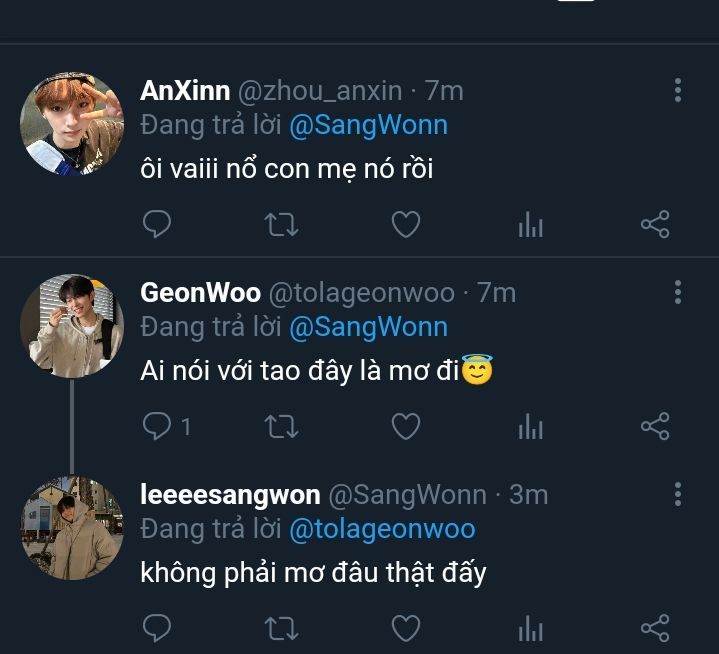Like leeeesangwon's reply

coord(405,628)
